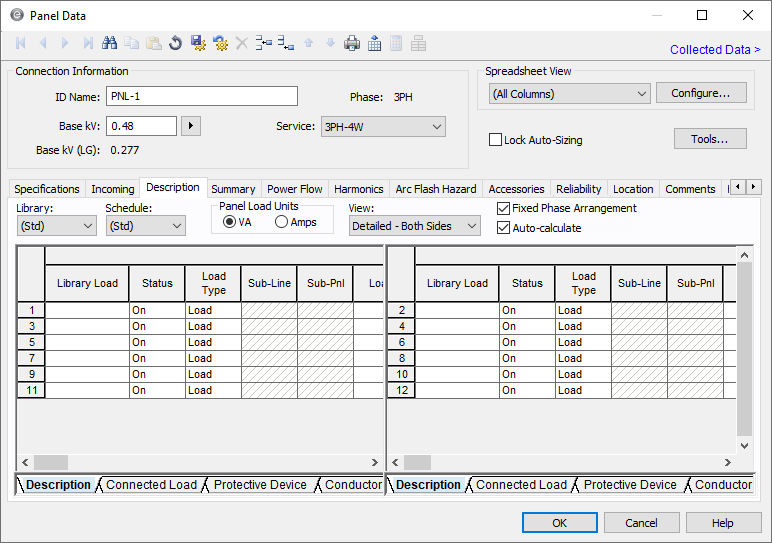Open the Collected Data link
Screen dimensions: 772x543
[x=715, y=50]
